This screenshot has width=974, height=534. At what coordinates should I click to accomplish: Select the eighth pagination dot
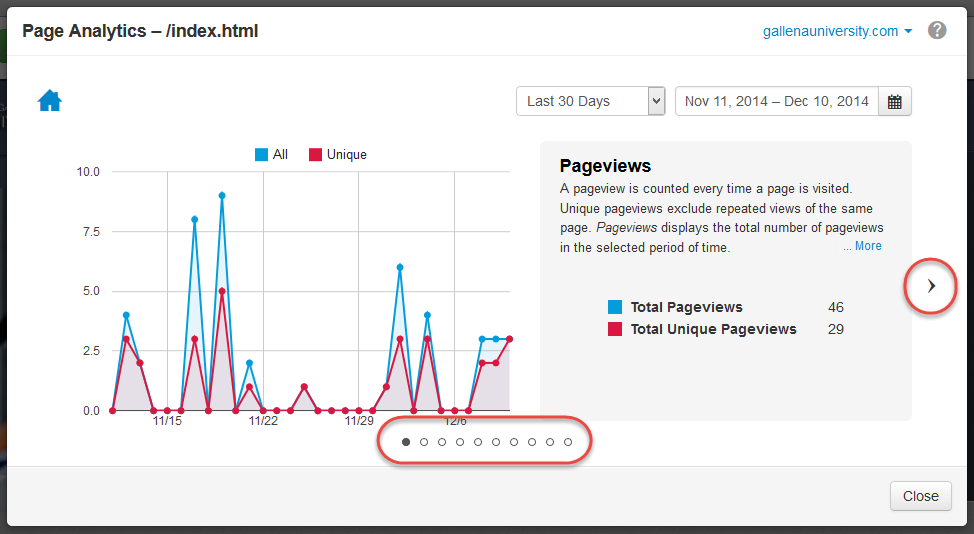pyautogui.click(x=532, y=442)
